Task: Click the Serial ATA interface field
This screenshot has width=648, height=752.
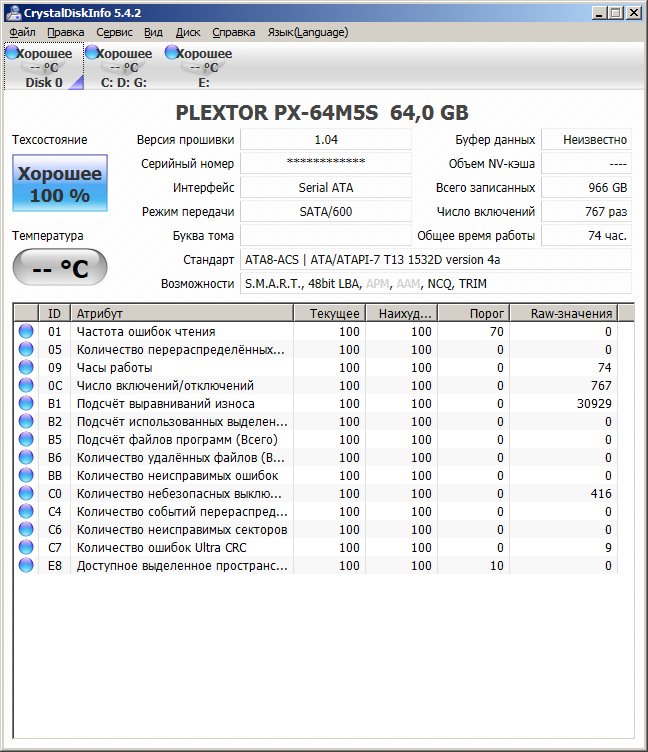Action: point(326,188)
